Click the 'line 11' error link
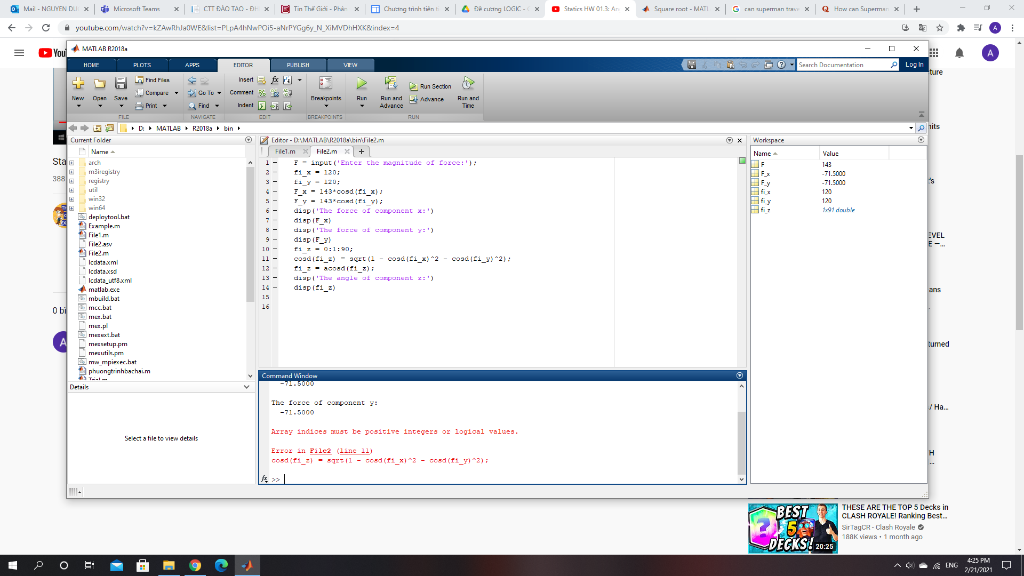 coord(356,451)
